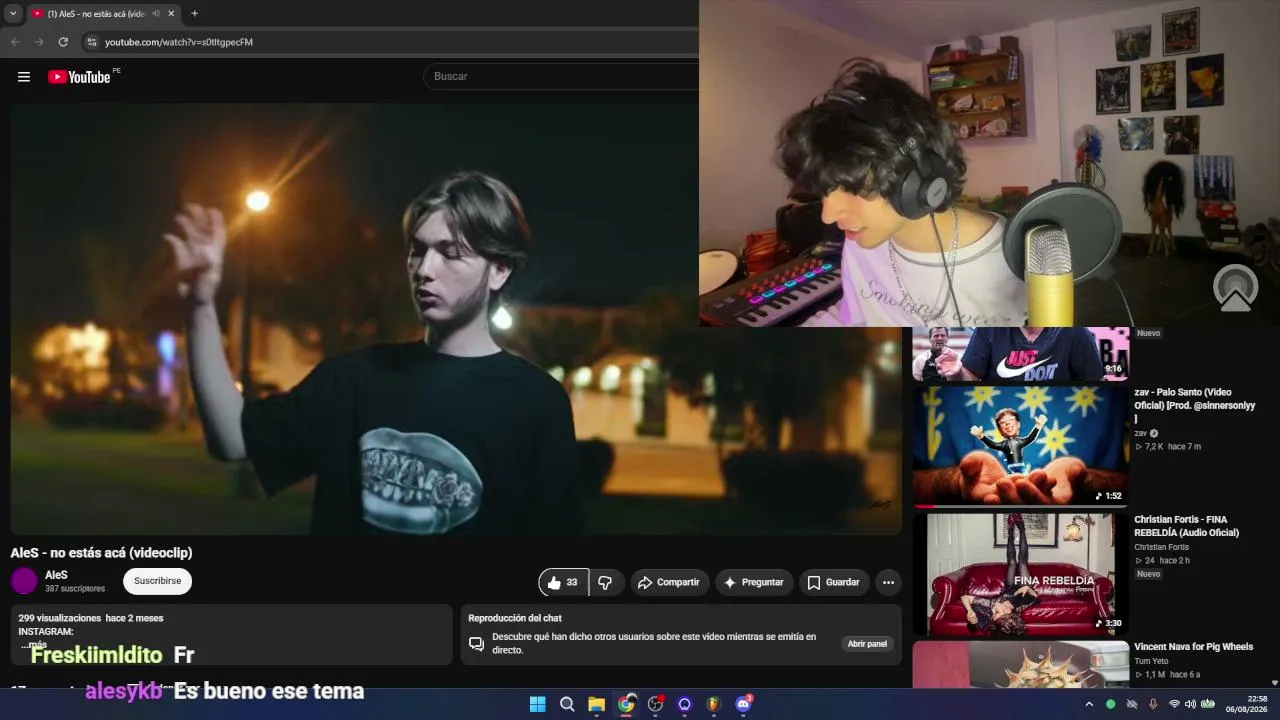Open Vincent Nava for Pig Wheels title

coord(1193,647)
